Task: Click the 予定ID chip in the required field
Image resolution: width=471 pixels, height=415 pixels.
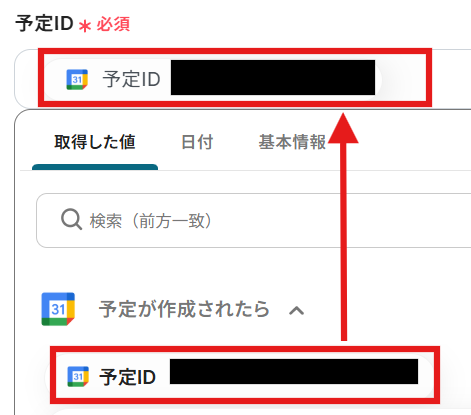Action: [x=213, y=79]
